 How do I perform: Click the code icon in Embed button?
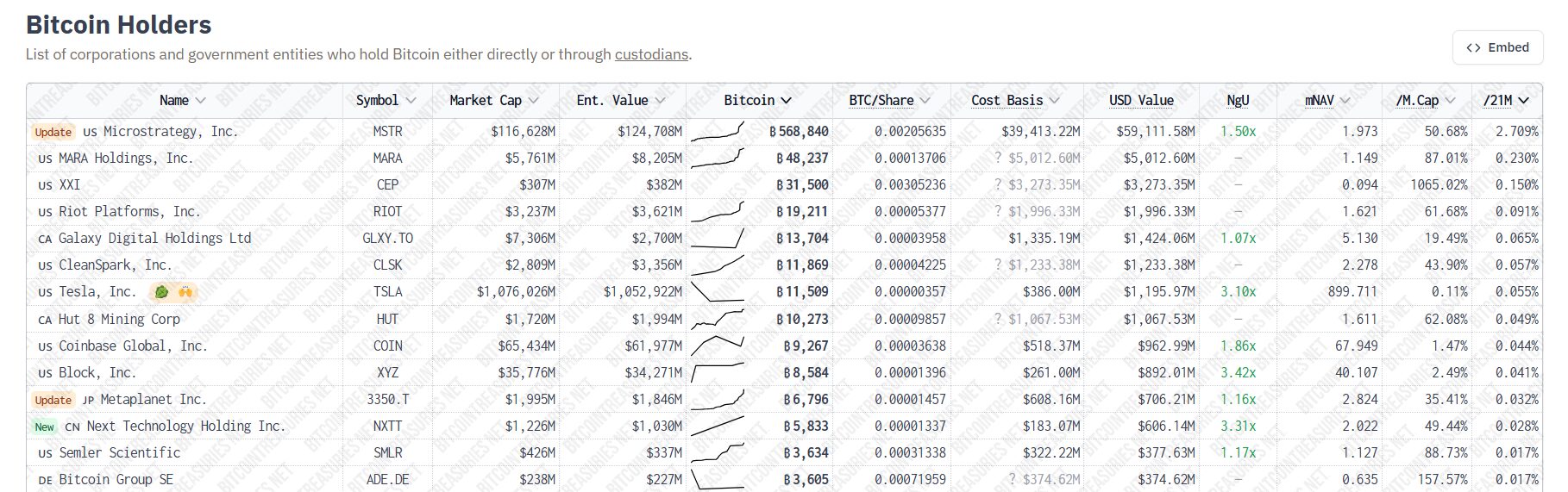1473,47
